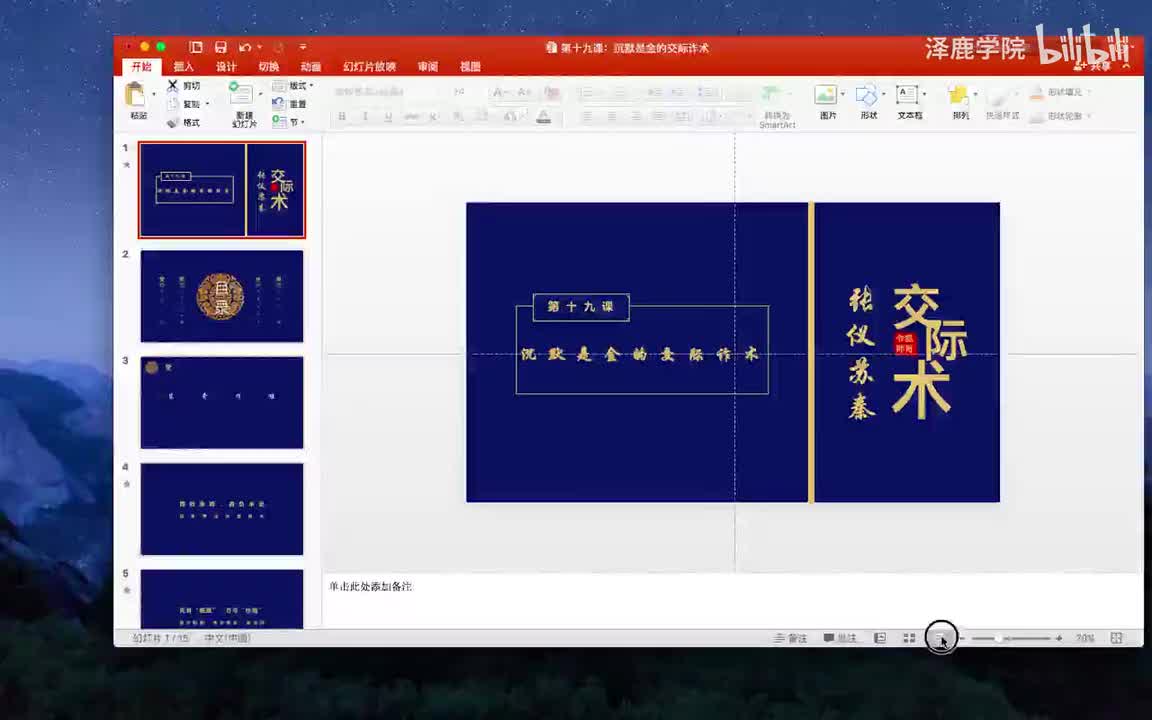The image size is (1152, 720).
Task: Click the Reading view icon under cursor
Action: click(x=940, y=638)
